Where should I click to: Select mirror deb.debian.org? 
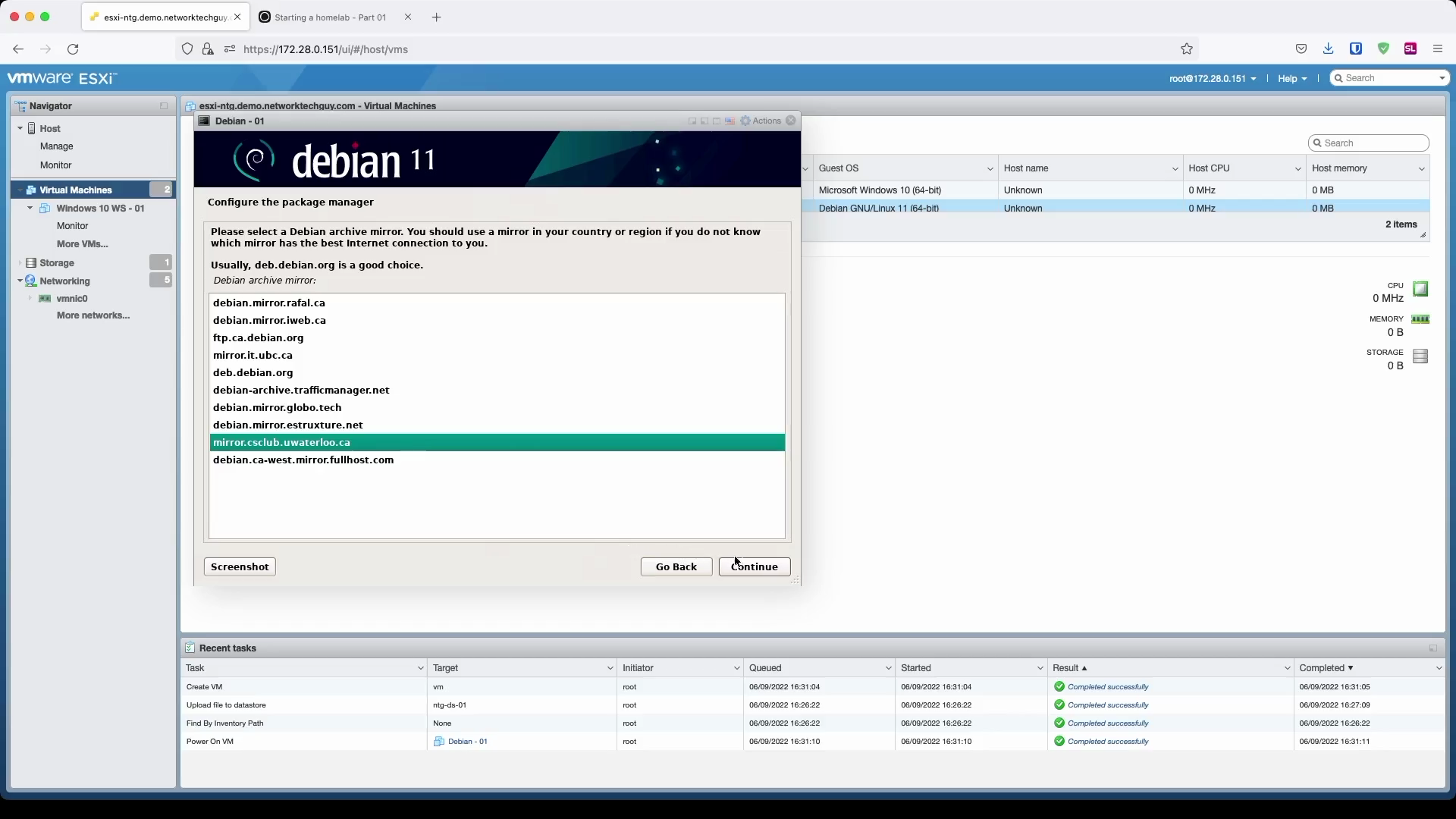click(497, 373)
